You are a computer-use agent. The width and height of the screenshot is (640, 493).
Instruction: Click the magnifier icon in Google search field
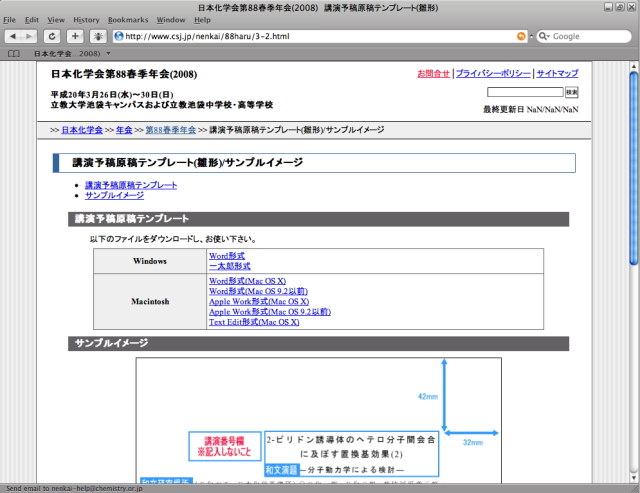pos(545,36)
